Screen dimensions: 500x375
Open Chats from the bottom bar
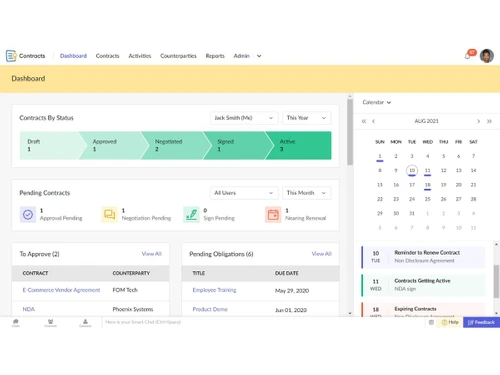pos(16,322)
